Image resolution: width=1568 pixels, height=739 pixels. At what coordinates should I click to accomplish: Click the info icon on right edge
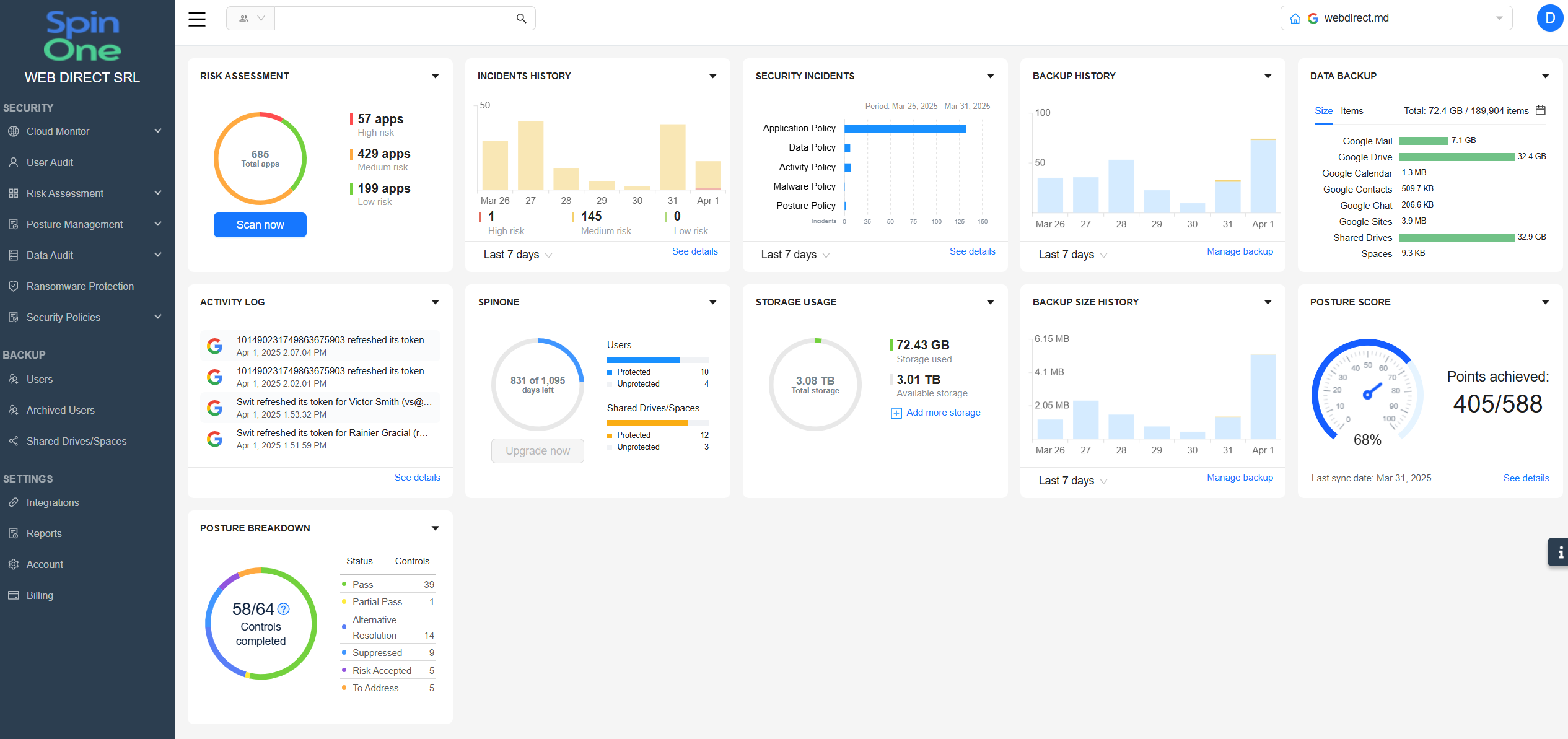(1559, 552)
